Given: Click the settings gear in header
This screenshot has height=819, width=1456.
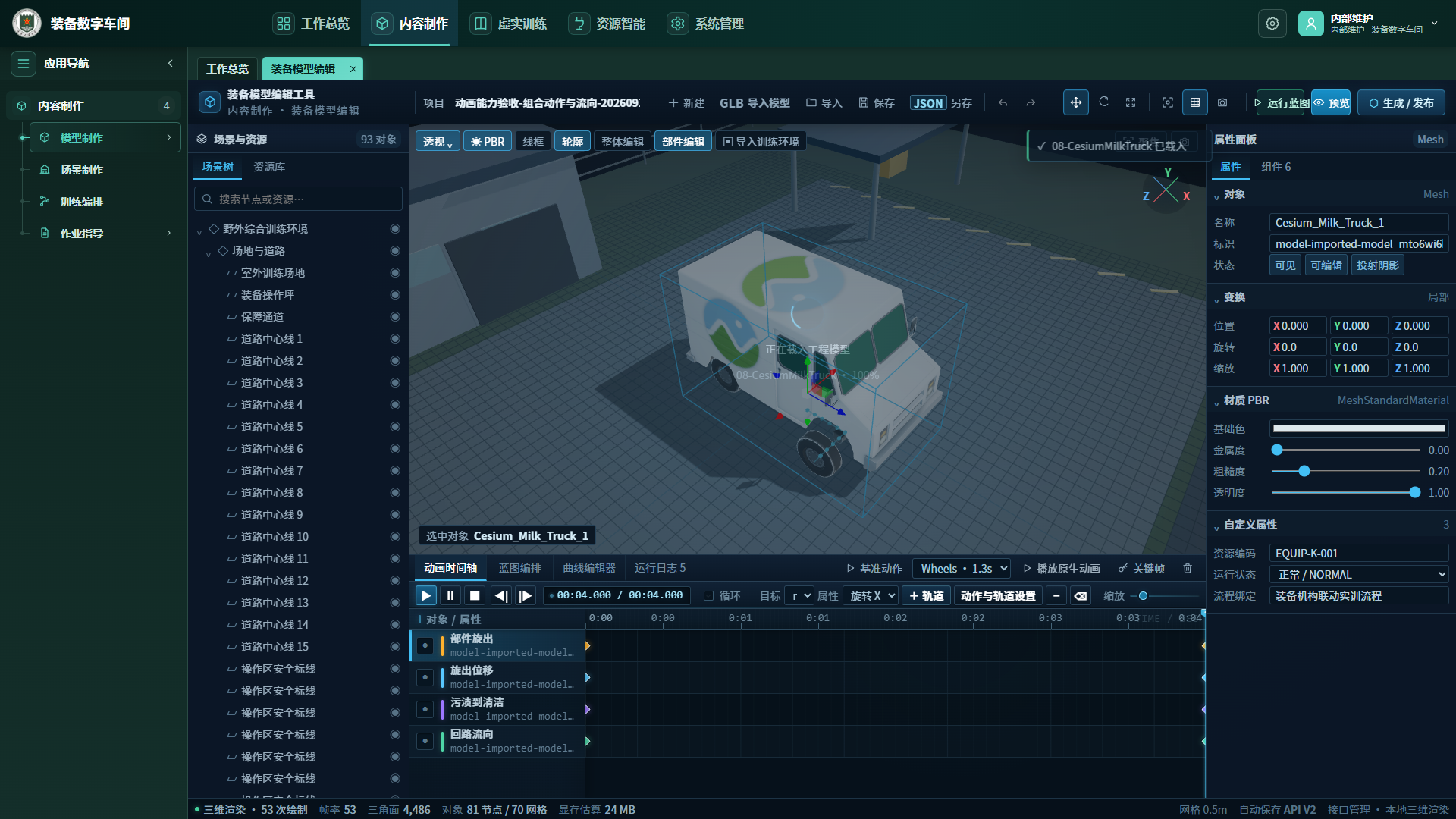Looking at the screenshot, I should pyautogui.click(x=1272, y=24).
